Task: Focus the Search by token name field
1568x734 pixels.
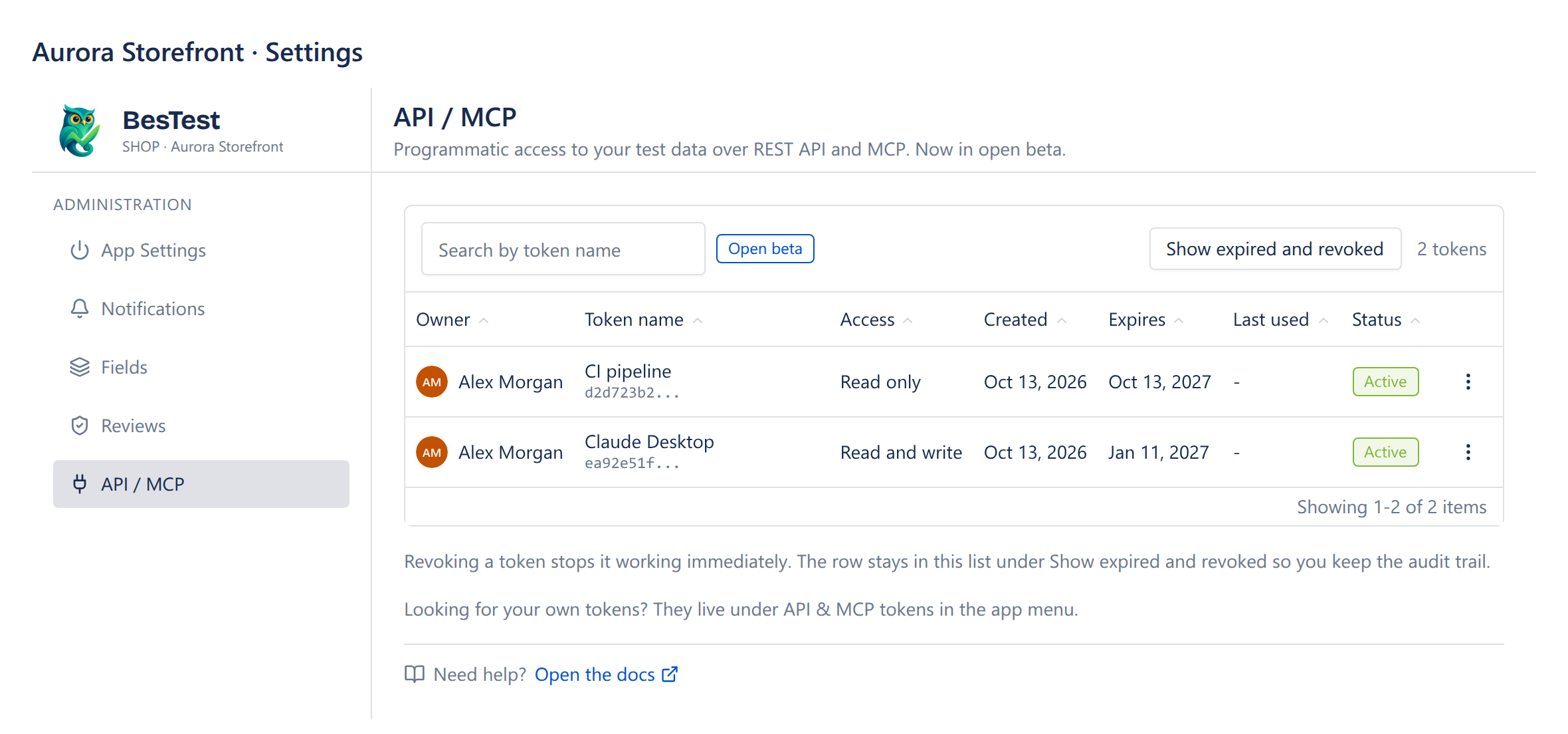Action: click(x=563, y=249)
